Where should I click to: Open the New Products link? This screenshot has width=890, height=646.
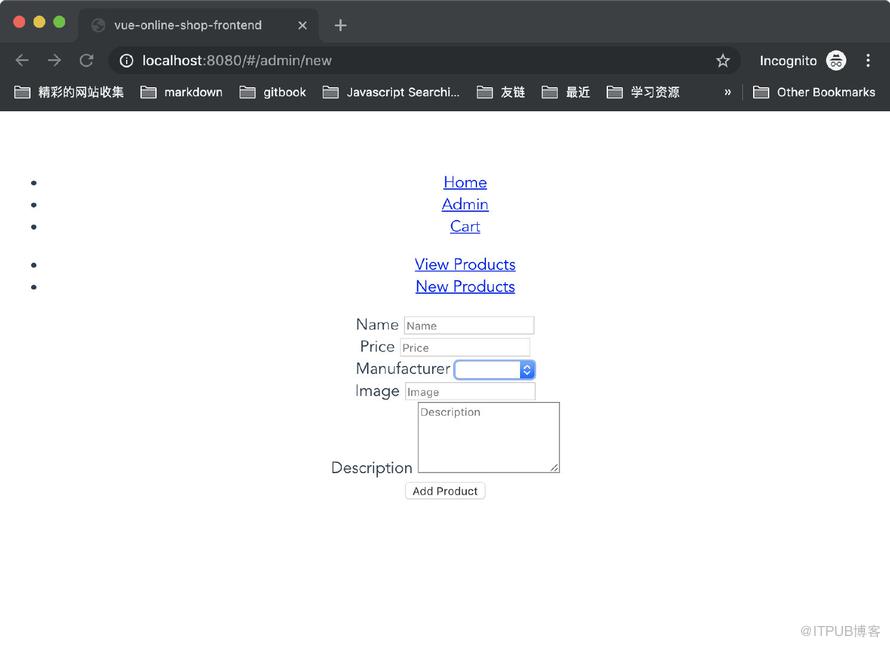465,287
